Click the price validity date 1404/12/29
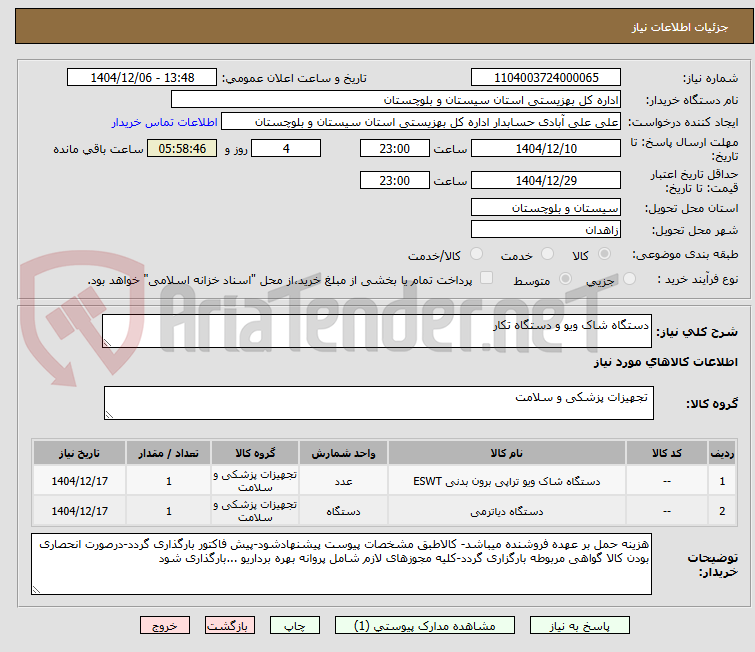This screenshot has height=652, width=755. [546, 180]
